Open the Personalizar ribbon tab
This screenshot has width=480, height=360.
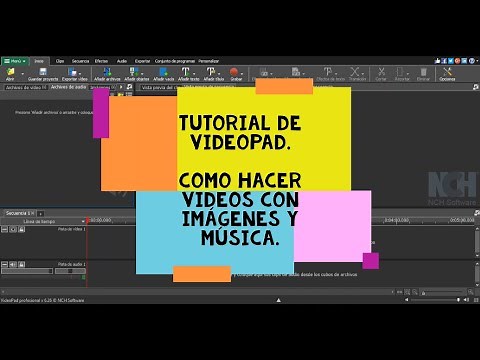coord(209,61)
